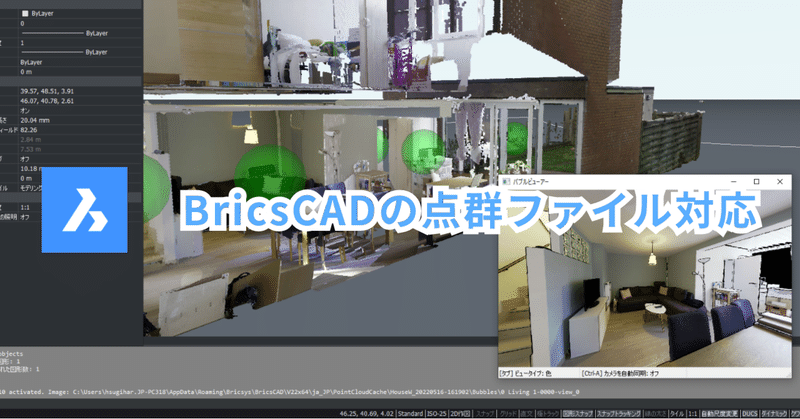Image resolution: width=800 pixels, height=419 pixels.
Task: Click the greyed-out 2.84 m value
Action: coord(31,139)
